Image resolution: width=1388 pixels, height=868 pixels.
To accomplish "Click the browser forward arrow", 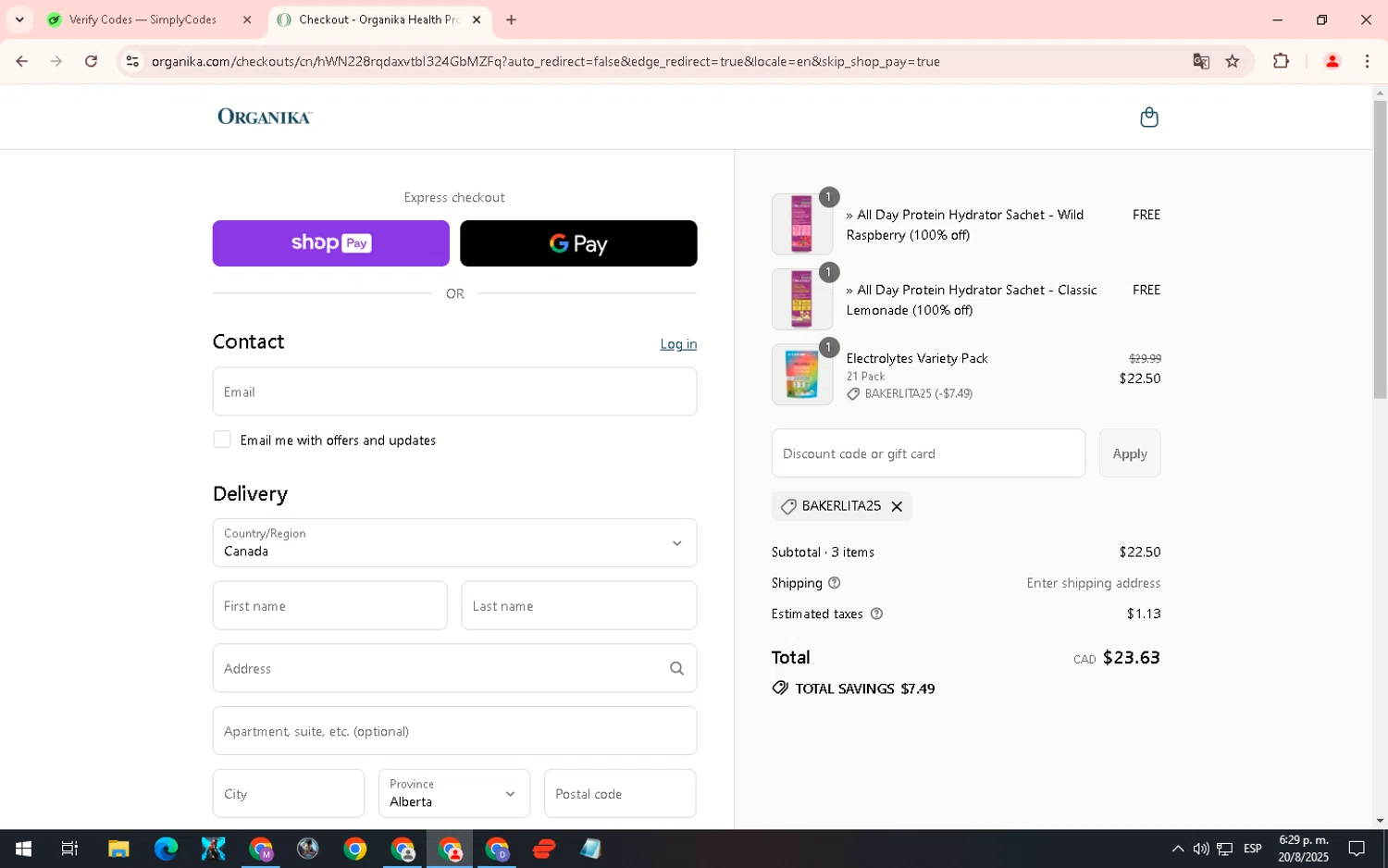I will coord(56,61).
